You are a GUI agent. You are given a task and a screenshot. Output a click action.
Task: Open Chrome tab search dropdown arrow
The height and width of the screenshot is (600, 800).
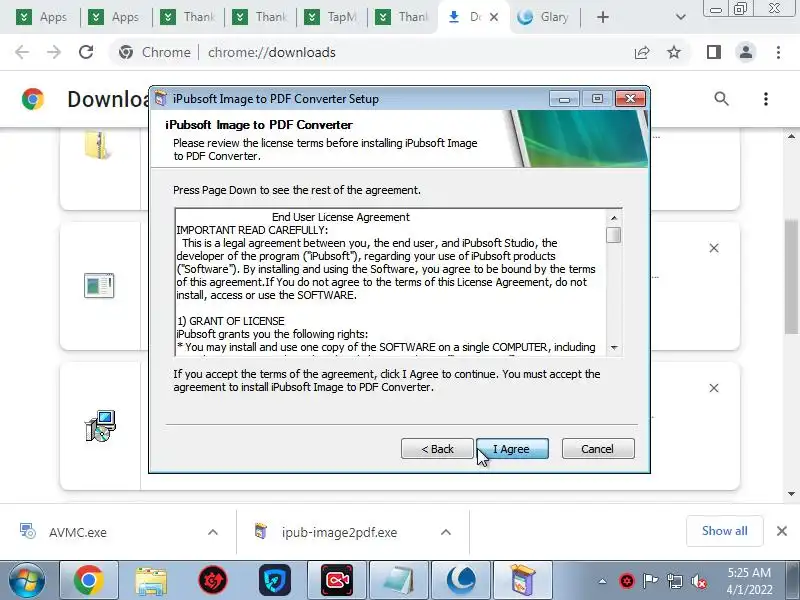tap(680, 17)
